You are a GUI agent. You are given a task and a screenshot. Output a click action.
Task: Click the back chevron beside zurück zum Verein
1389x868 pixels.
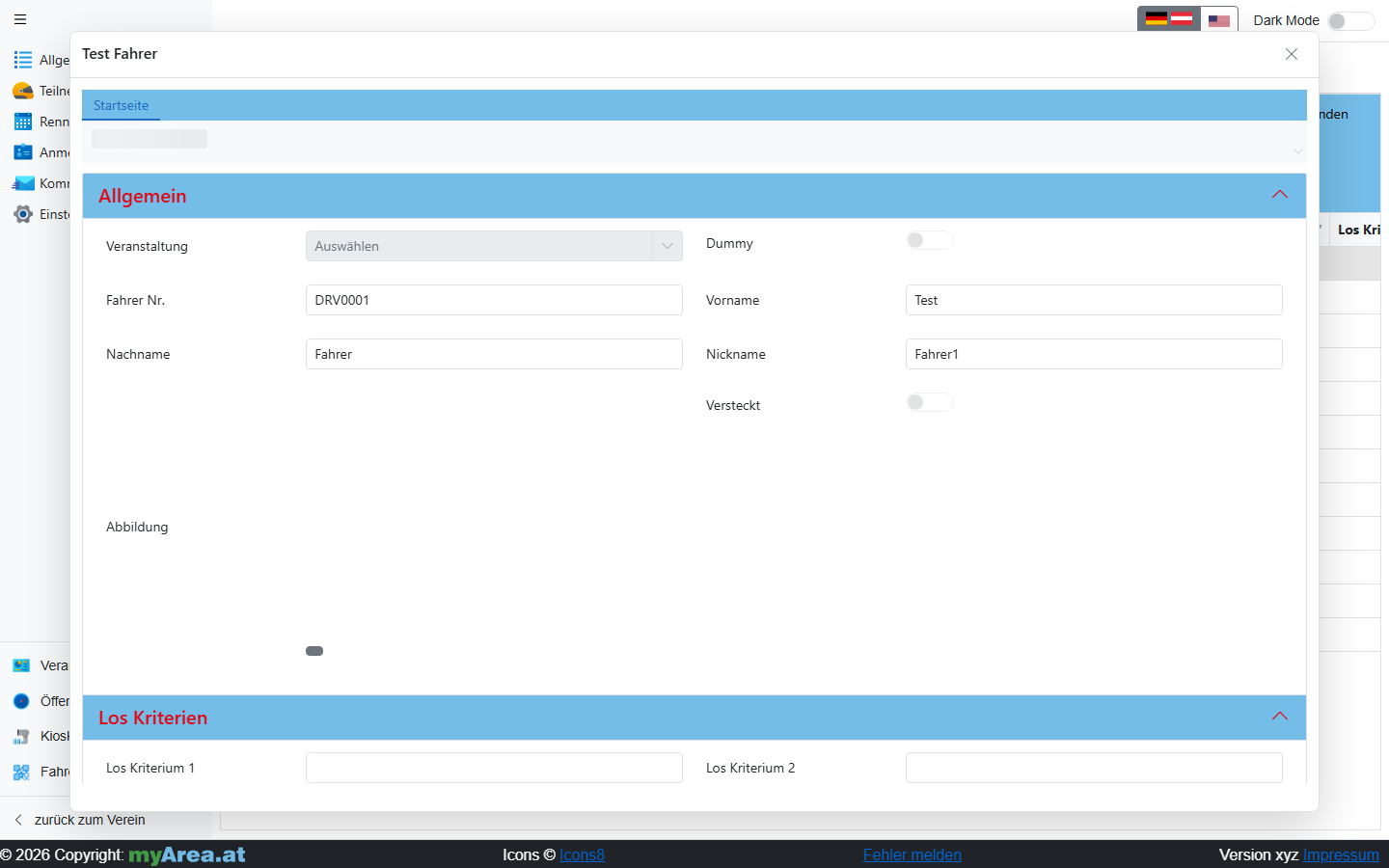tap(18, 820)
